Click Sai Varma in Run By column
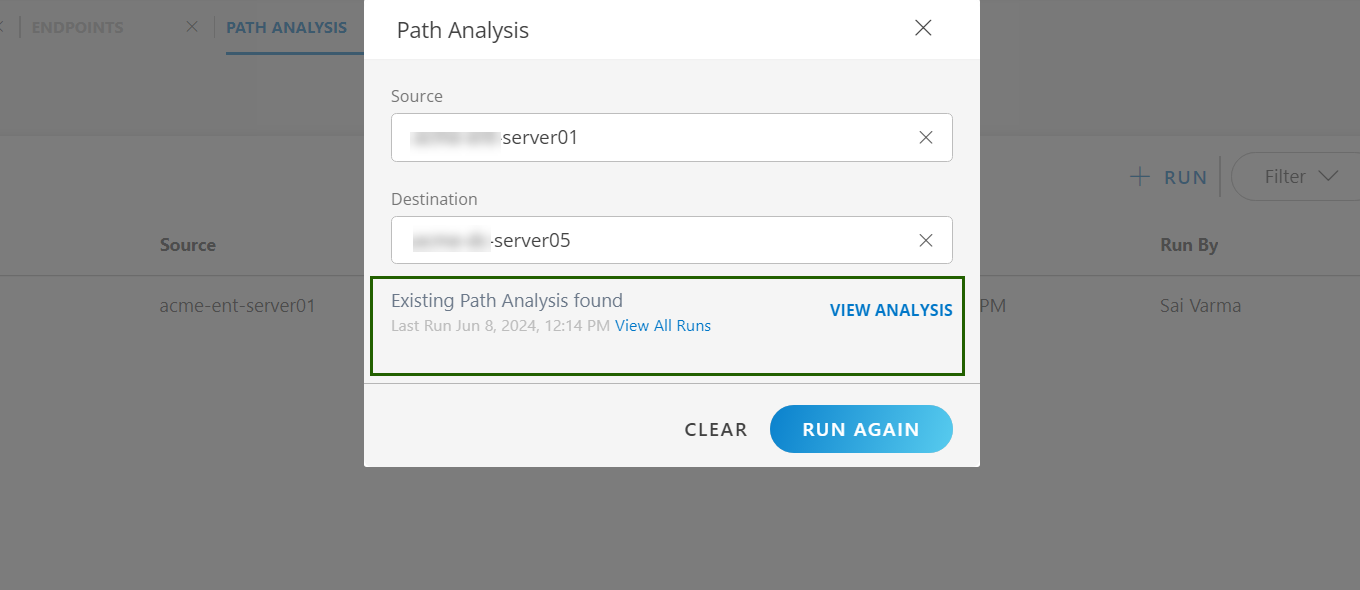This screenshot has width=1360, height=590. [1201, 306]
